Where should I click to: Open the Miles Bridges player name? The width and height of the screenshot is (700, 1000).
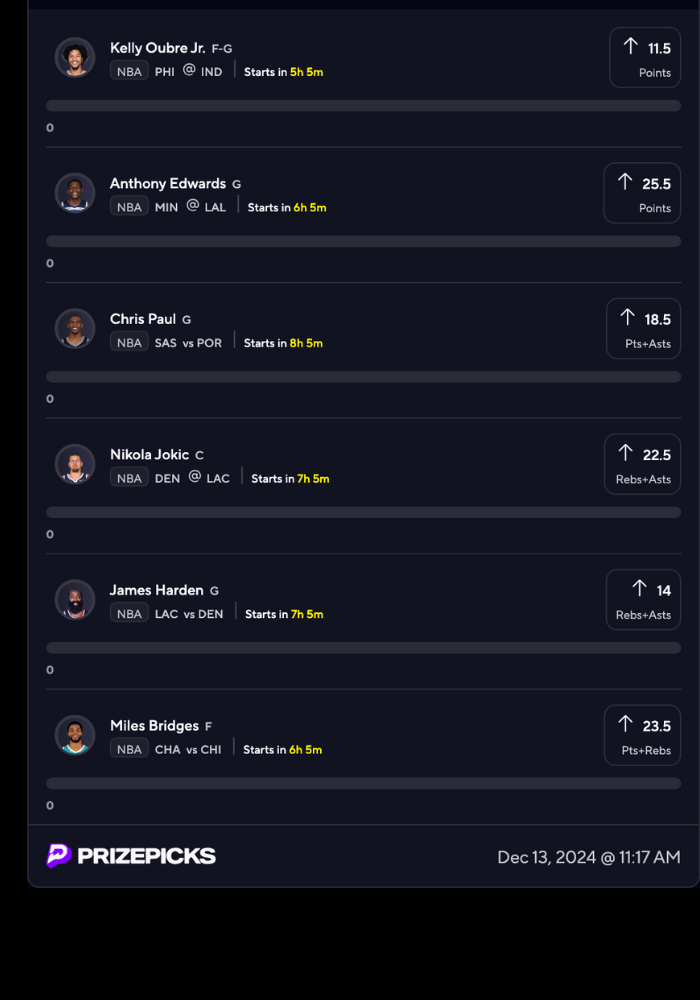pos(154,726)
